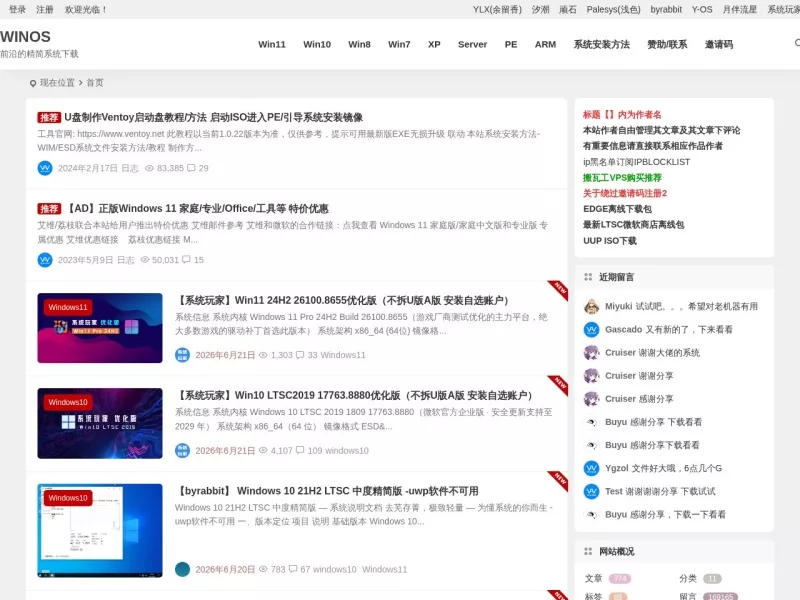The width and height of the screenshot is (800, 600).
Task: Click Gascado's avatar in recent comments
Action: (591, 330)
